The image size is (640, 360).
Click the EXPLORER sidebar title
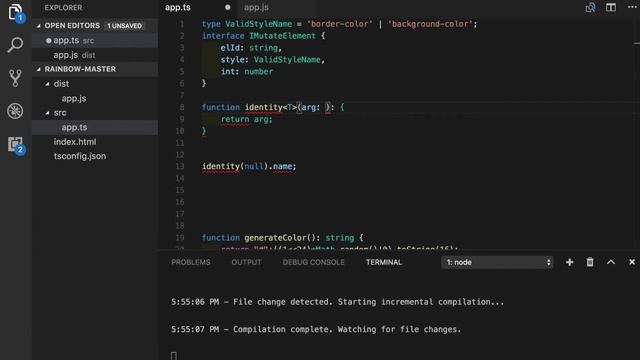click(x=63, y=8)
